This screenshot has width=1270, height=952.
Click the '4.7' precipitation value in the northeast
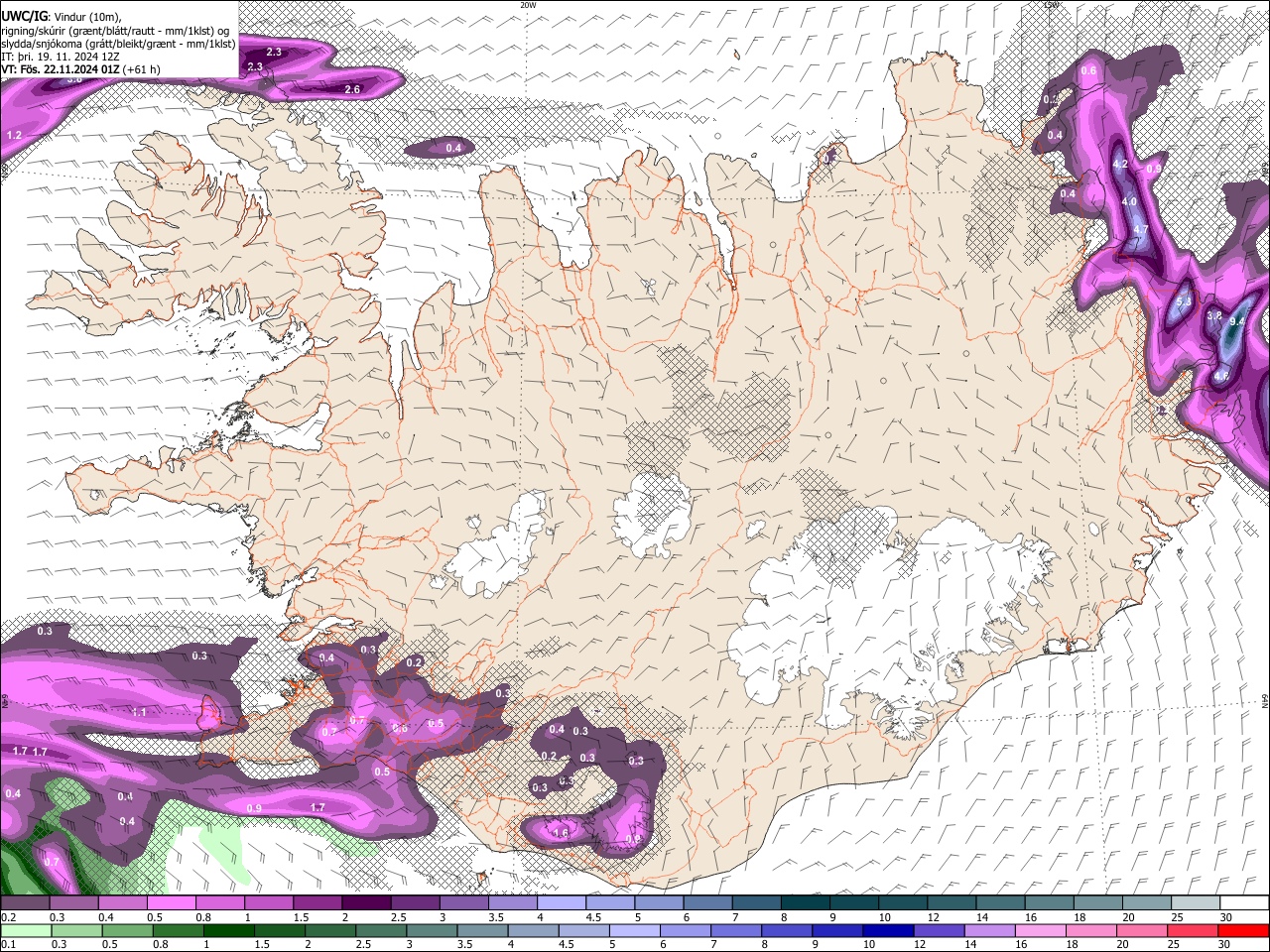[x=1140, y=230]
